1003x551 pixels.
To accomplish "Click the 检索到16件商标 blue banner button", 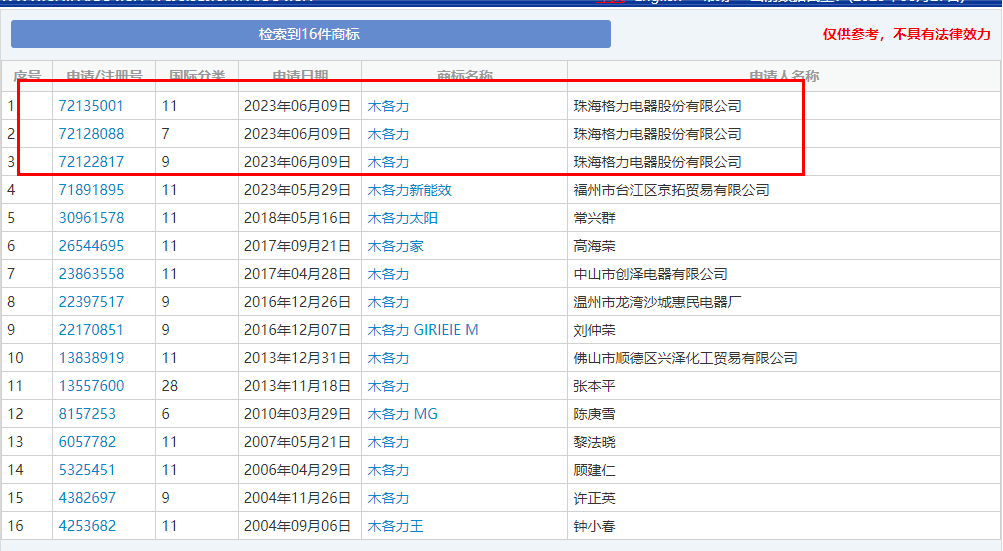I will tap(311, 34).
